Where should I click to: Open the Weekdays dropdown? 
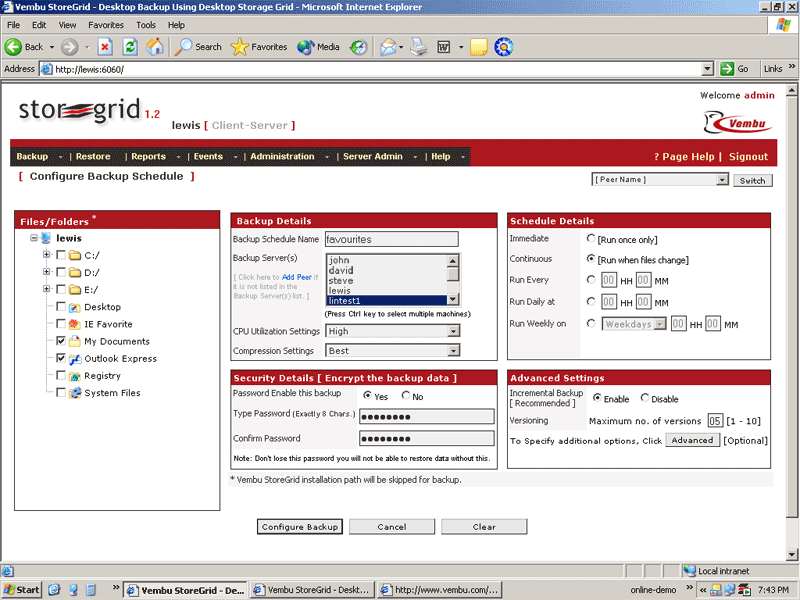tap(660, 324)
